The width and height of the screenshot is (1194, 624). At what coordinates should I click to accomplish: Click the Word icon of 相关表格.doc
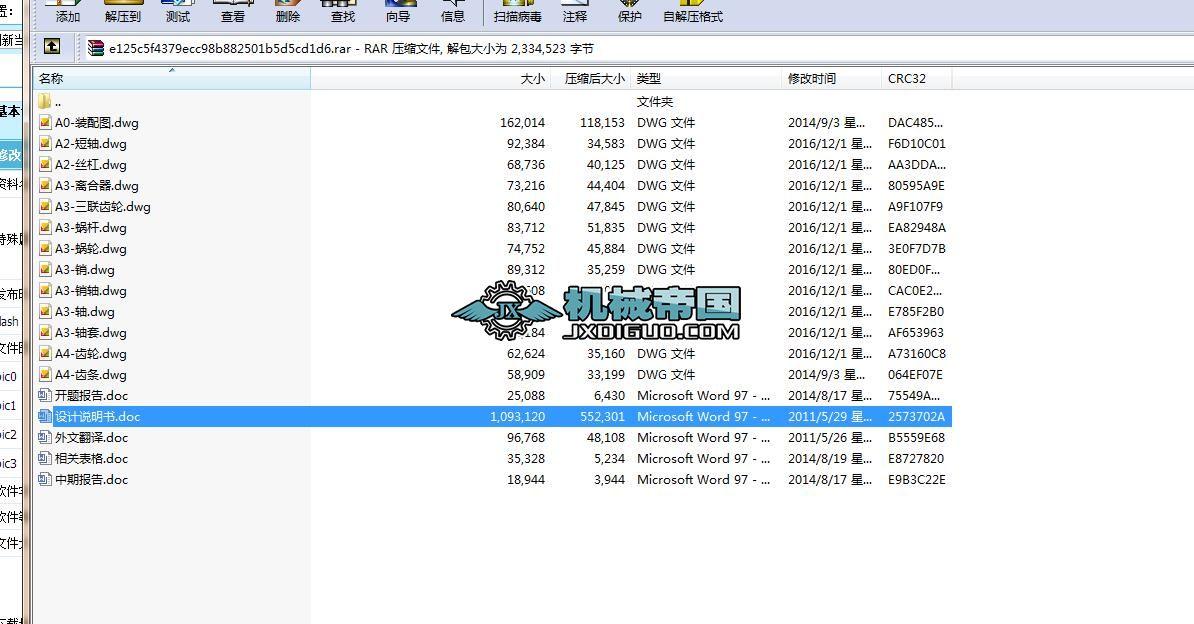pos(45,458)
